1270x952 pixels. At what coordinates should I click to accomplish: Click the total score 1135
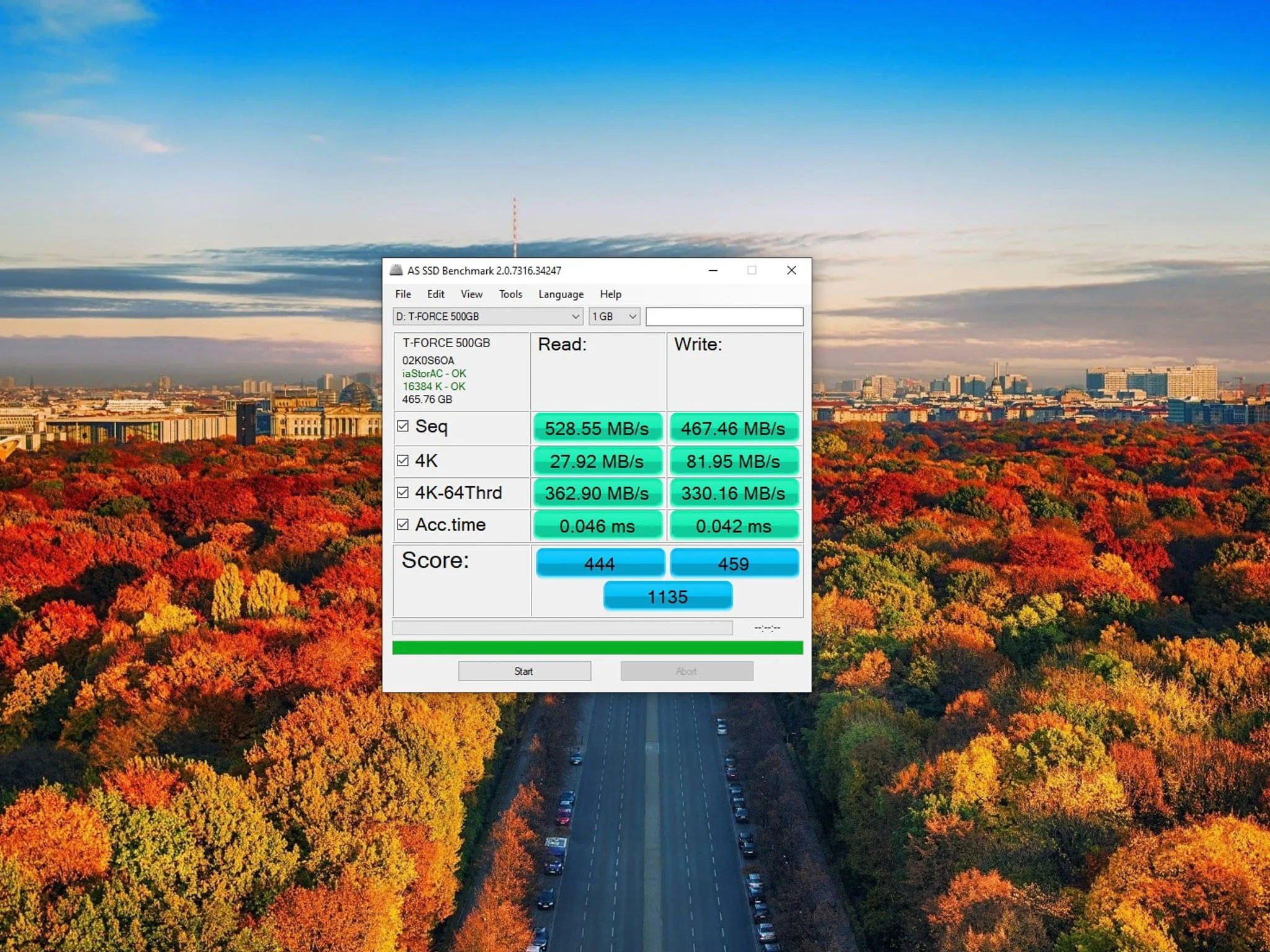click(x=668, y=596)
